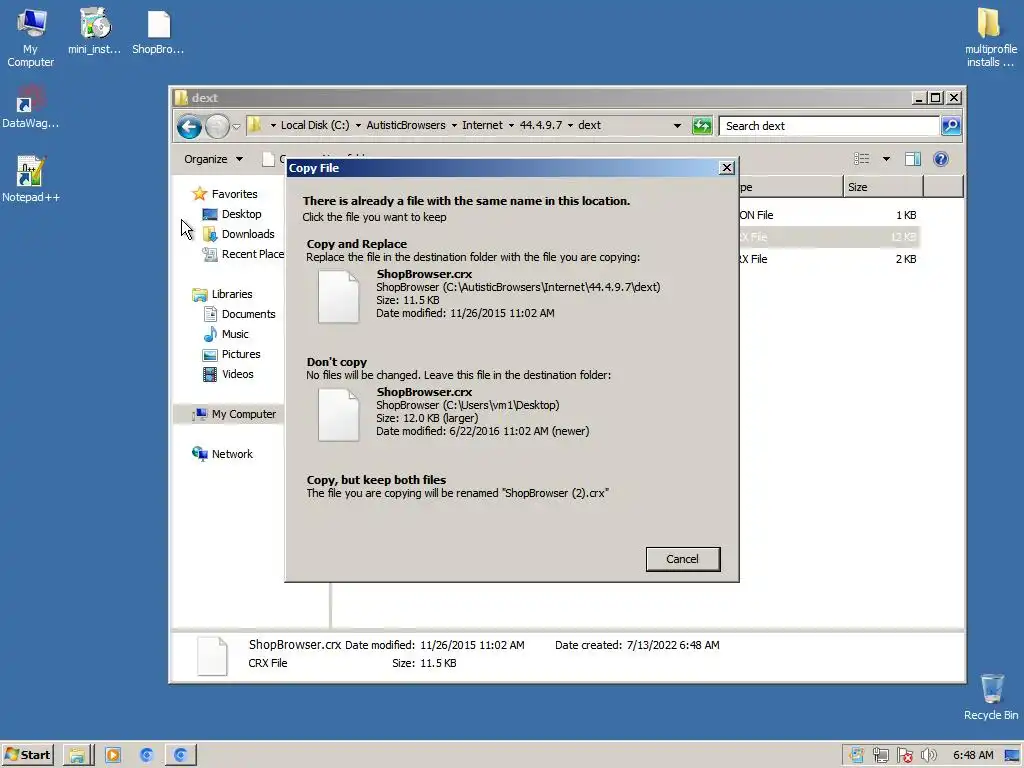Open recent pages dropdown beside forward arrow
1024x768 pixels.
coord(236,126)
